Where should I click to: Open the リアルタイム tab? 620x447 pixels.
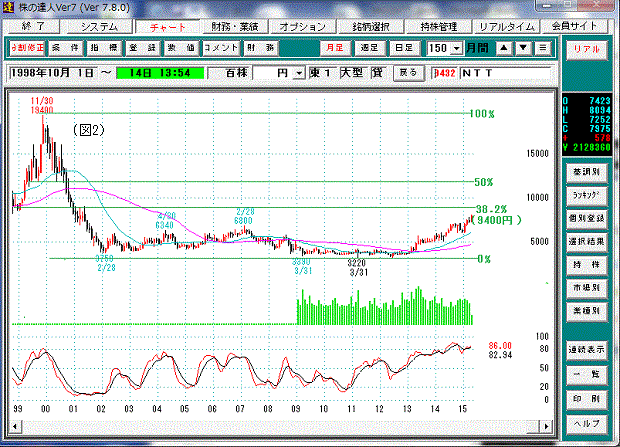[507, 27]
